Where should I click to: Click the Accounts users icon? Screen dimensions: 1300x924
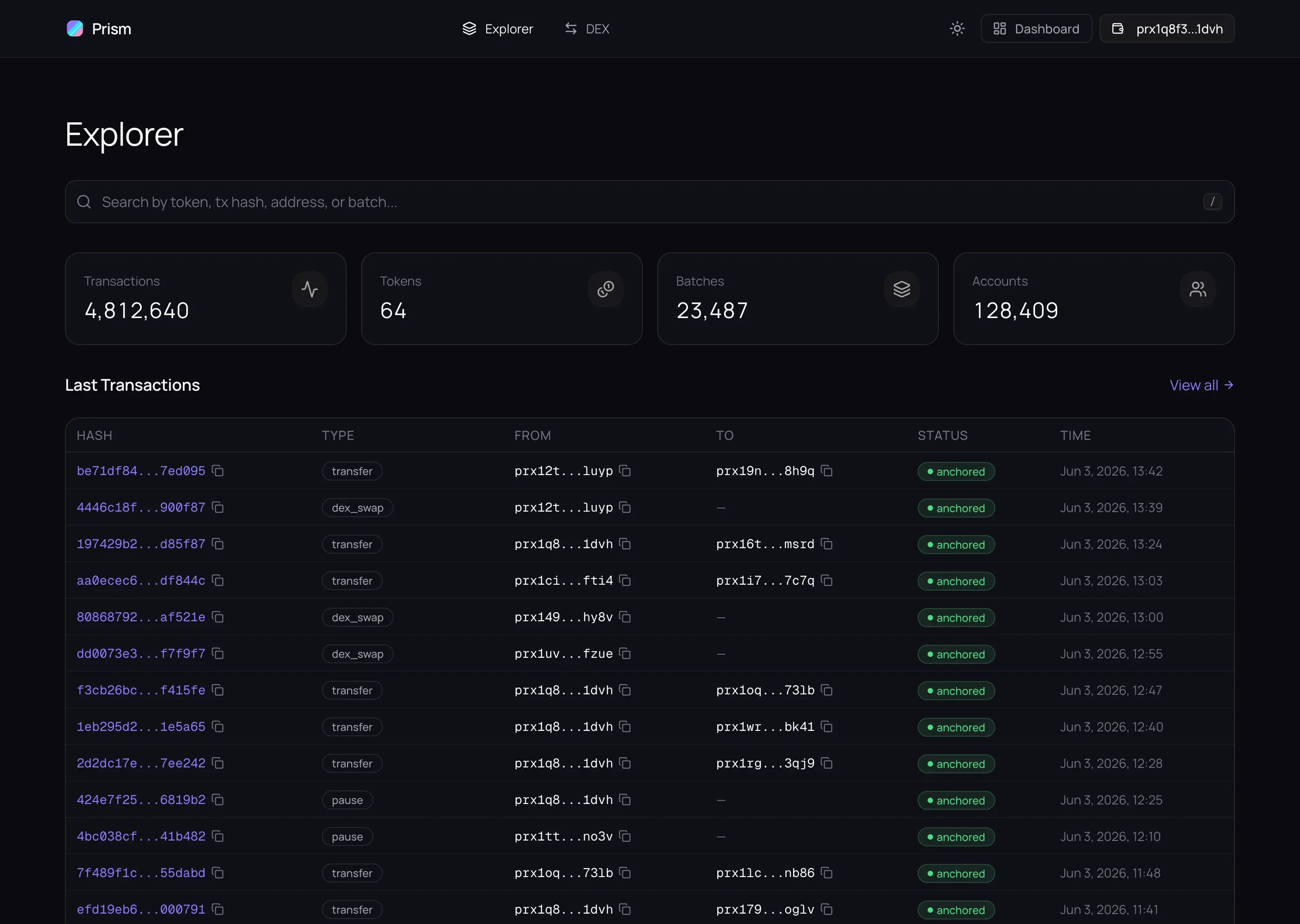click(x=1198, y=289)
